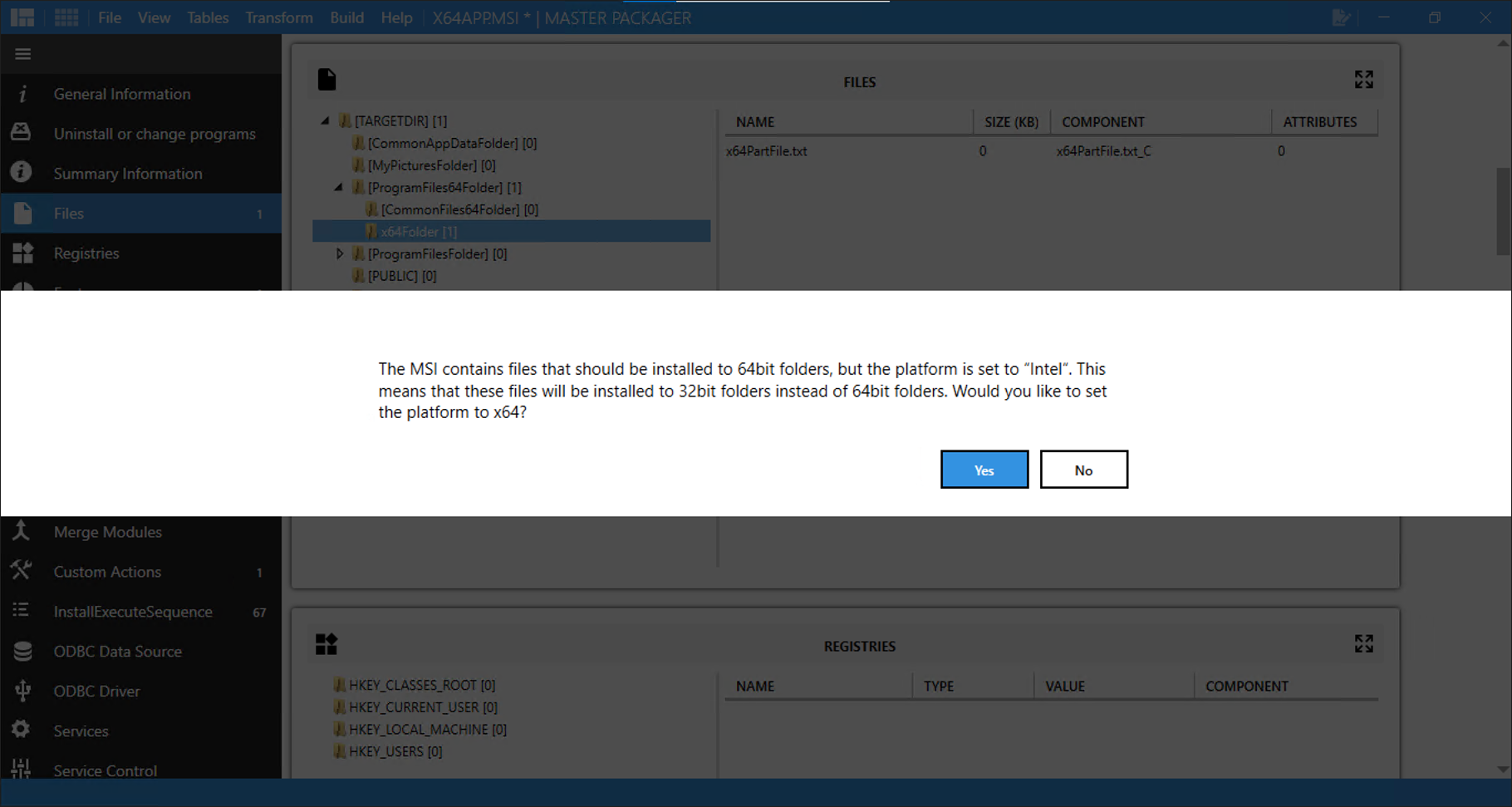The height and width of the screenshot is (807, 1512).
Task: Select General Information in sidebar
Action: pyautogui.click(x=122, y=94)
